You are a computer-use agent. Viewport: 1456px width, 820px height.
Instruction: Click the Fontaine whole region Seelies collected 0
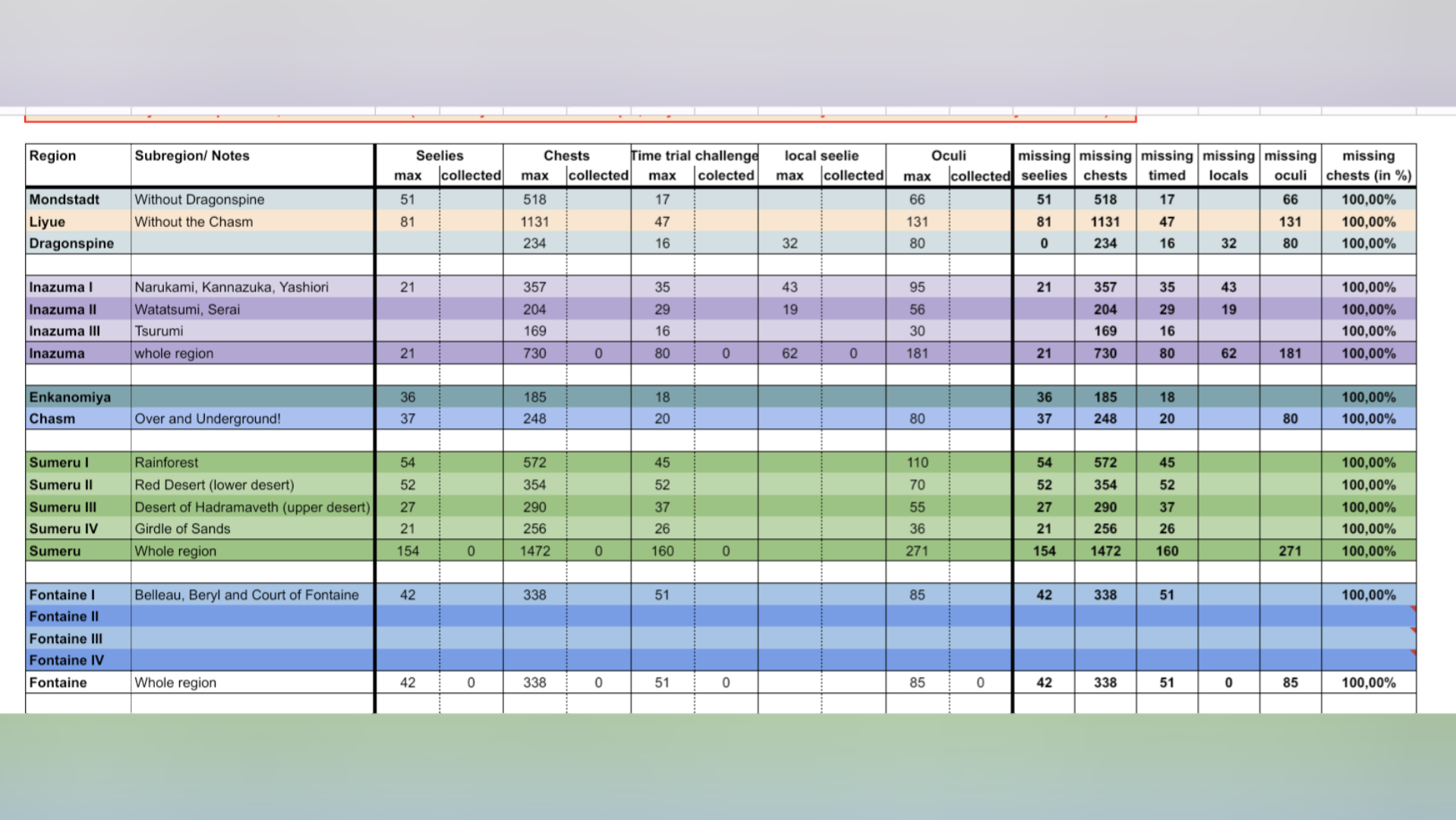pyautogui.click(x=471, y=682)
